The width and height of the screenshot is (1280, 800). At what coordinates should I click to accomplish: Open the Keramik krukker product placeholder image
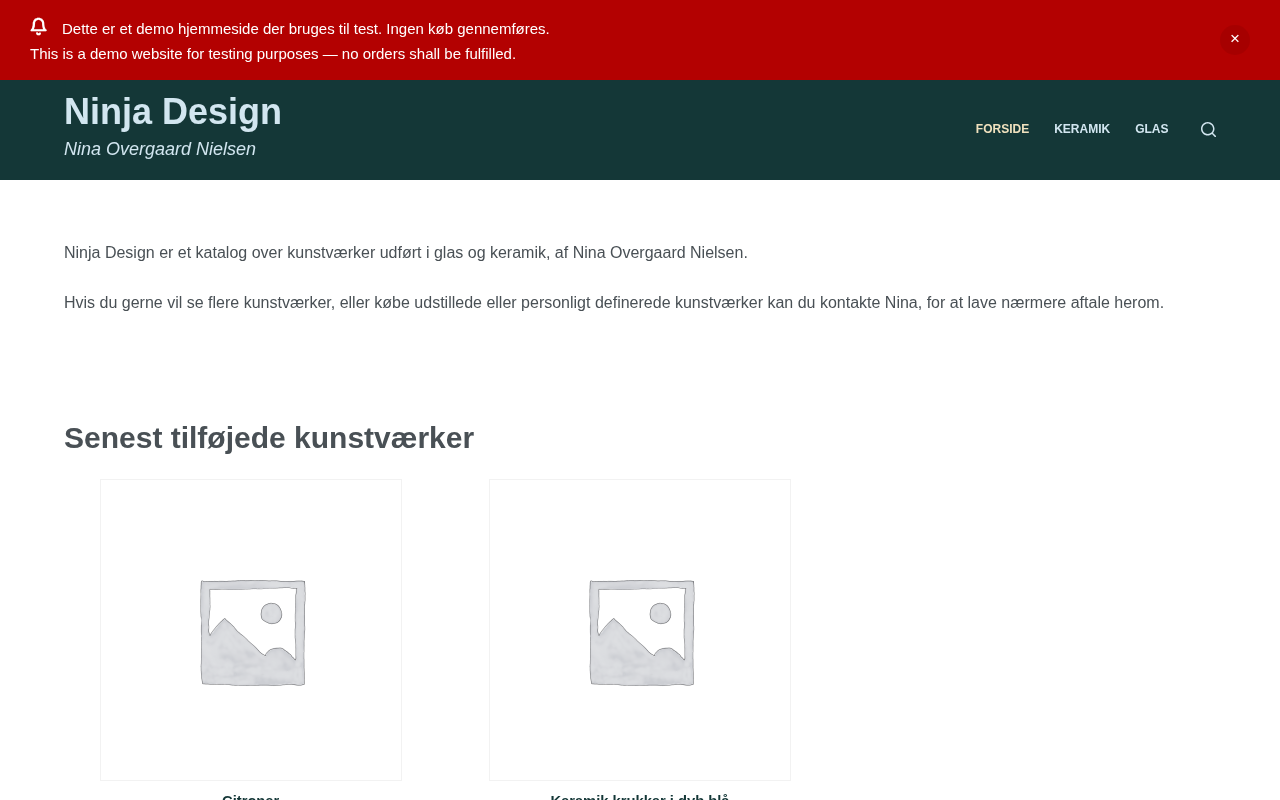(640, 630)
